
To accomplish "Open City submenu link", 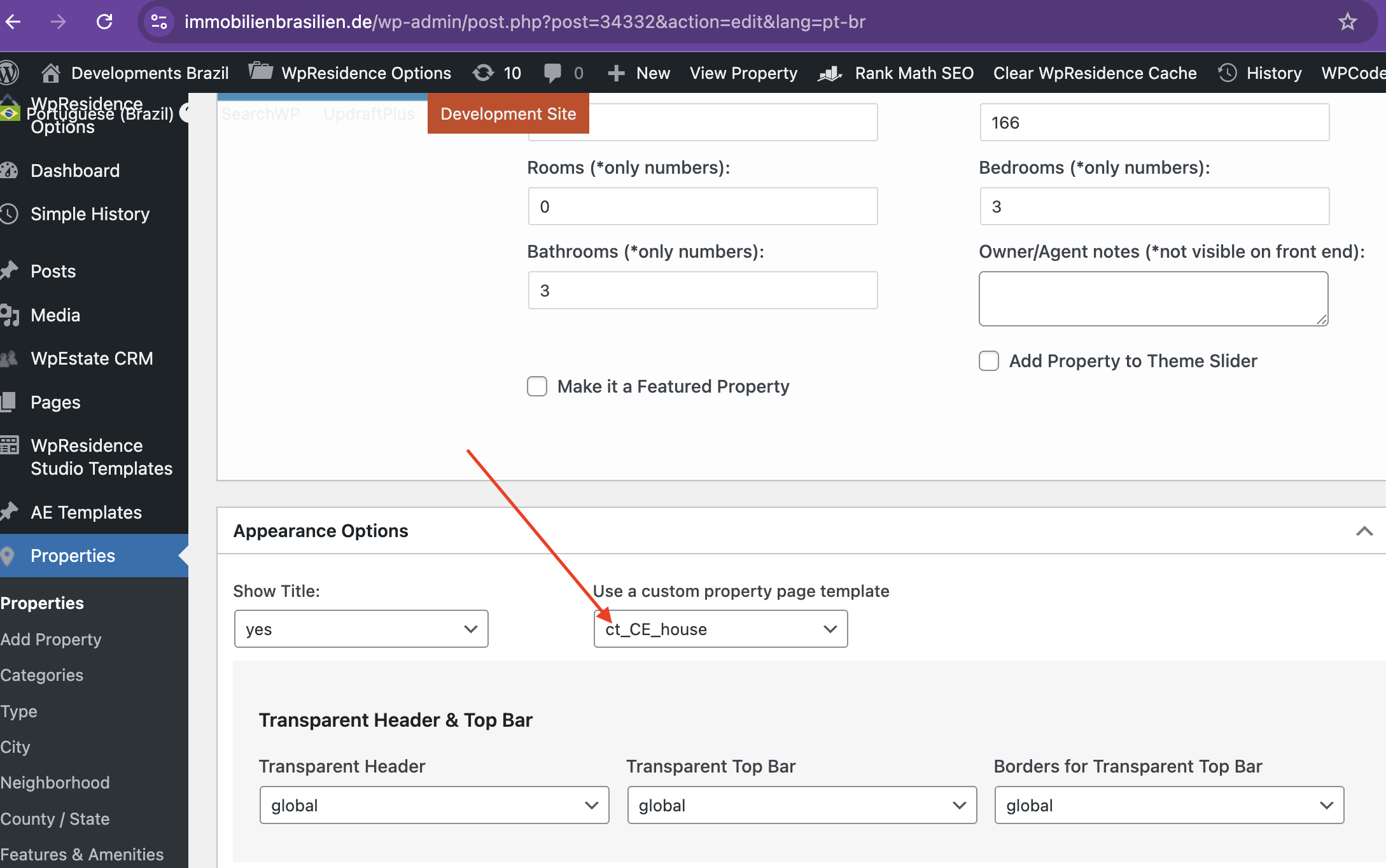I will (x=15, y=747).
